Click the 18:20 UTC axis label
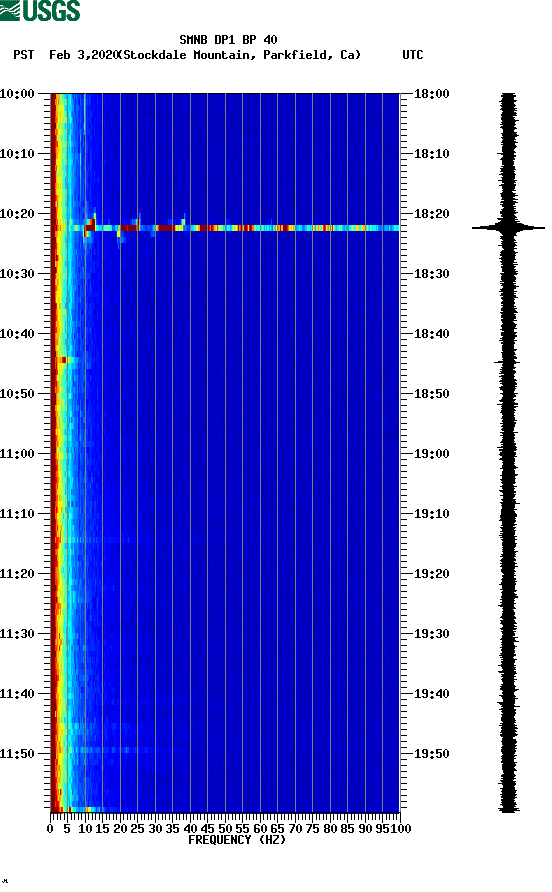Screen dimensions: 552x892 pyautogui.click(x=431, y=214)
